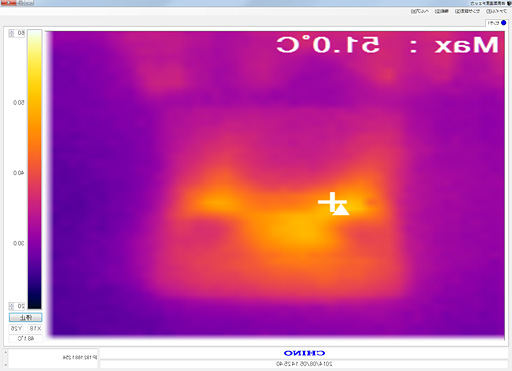The image size is (512, 371).
Task: Click the X18 coordinate field
Action: 35,328
